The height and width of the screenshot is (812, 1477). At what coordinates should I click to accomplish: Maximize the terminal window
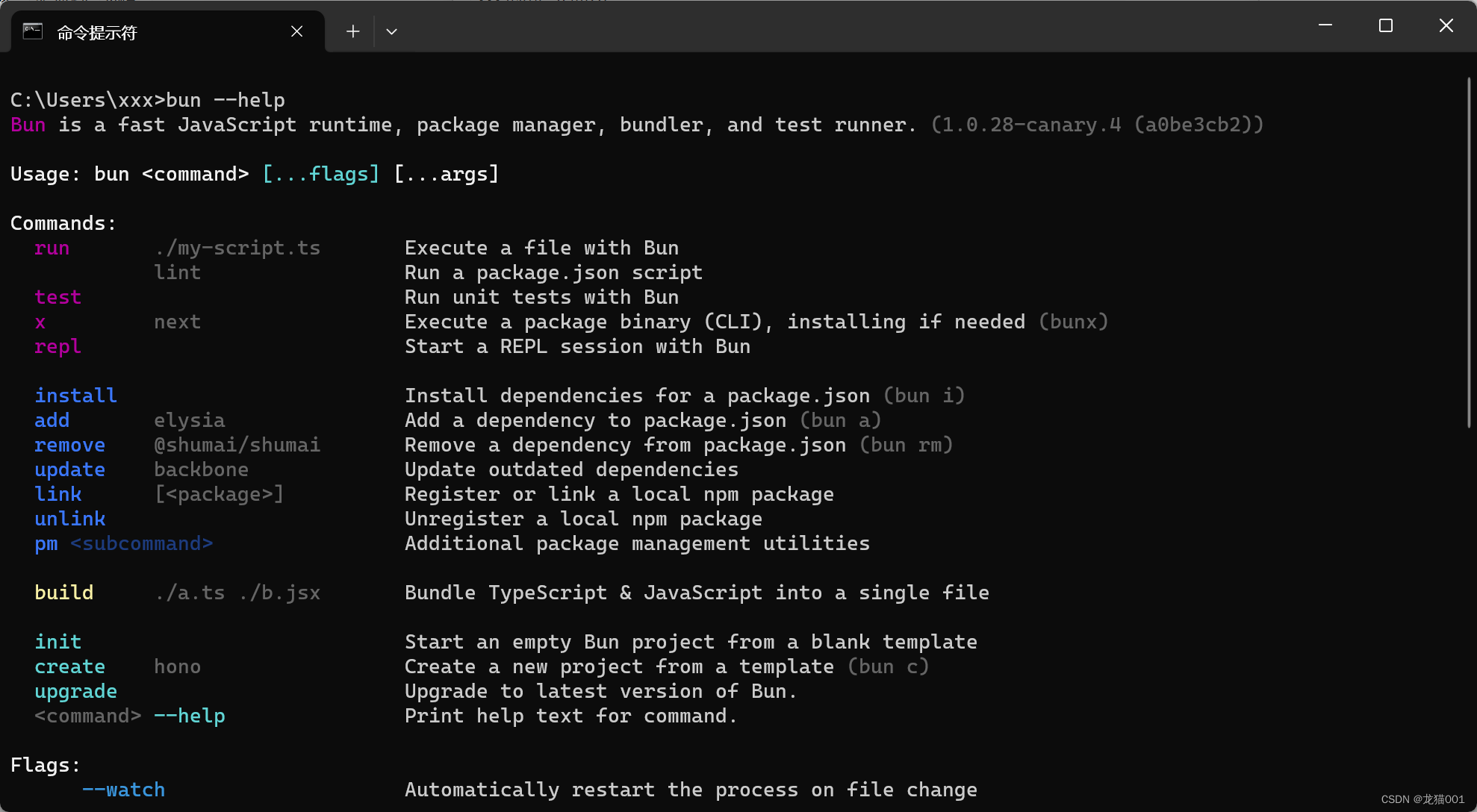click(x=1386, y=25)
